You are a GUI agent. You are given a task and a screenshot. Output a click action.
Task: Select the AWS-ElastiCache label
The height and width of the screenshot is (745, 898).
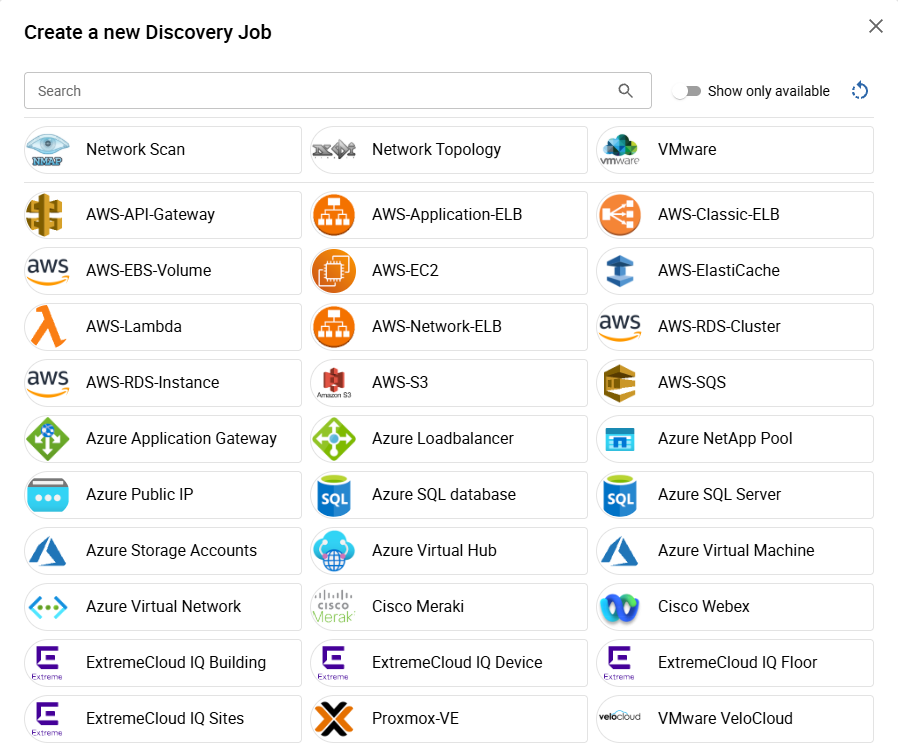719,271
